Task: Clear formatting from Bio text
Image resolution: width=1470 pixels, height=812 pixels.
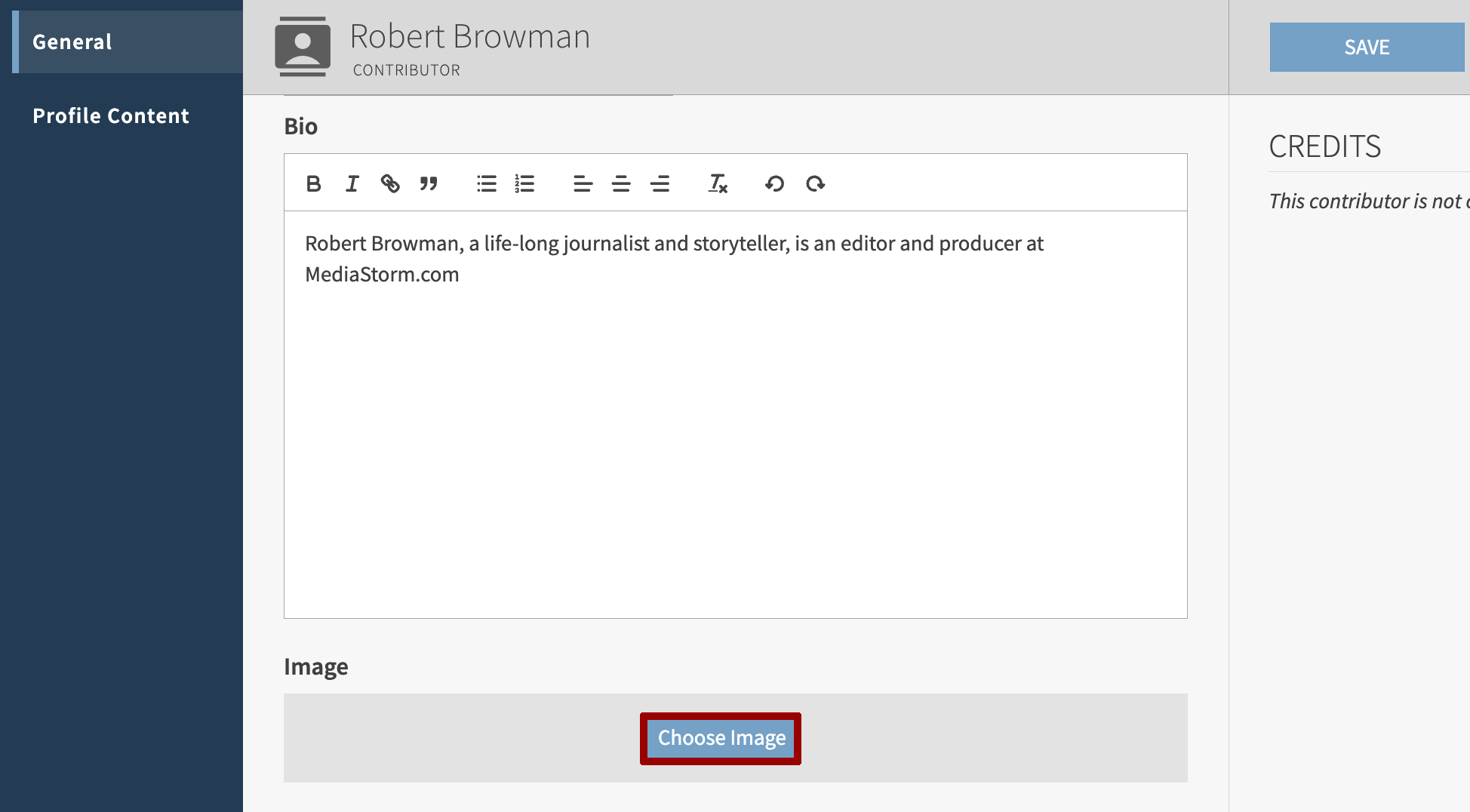Action: coord(718,183)
